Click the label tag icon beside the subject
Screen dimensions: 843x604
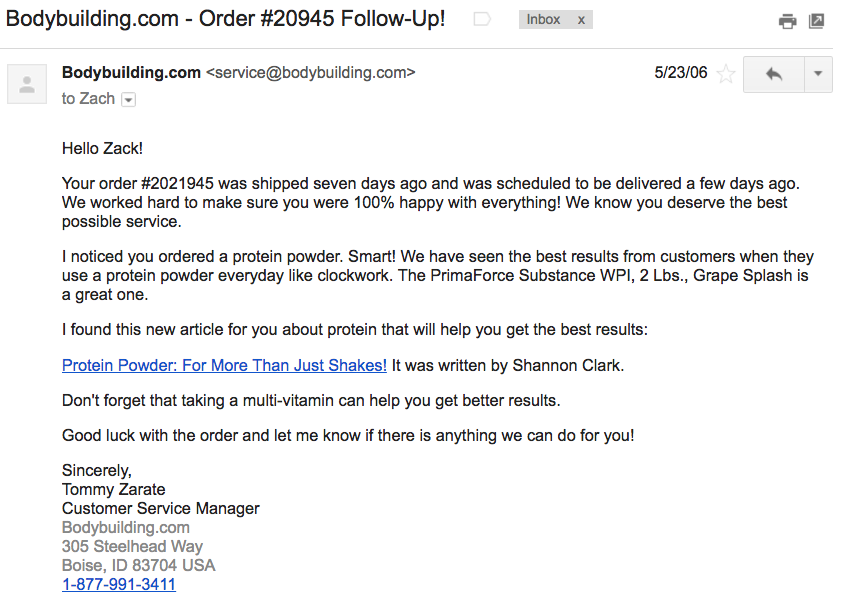[481, 18]
